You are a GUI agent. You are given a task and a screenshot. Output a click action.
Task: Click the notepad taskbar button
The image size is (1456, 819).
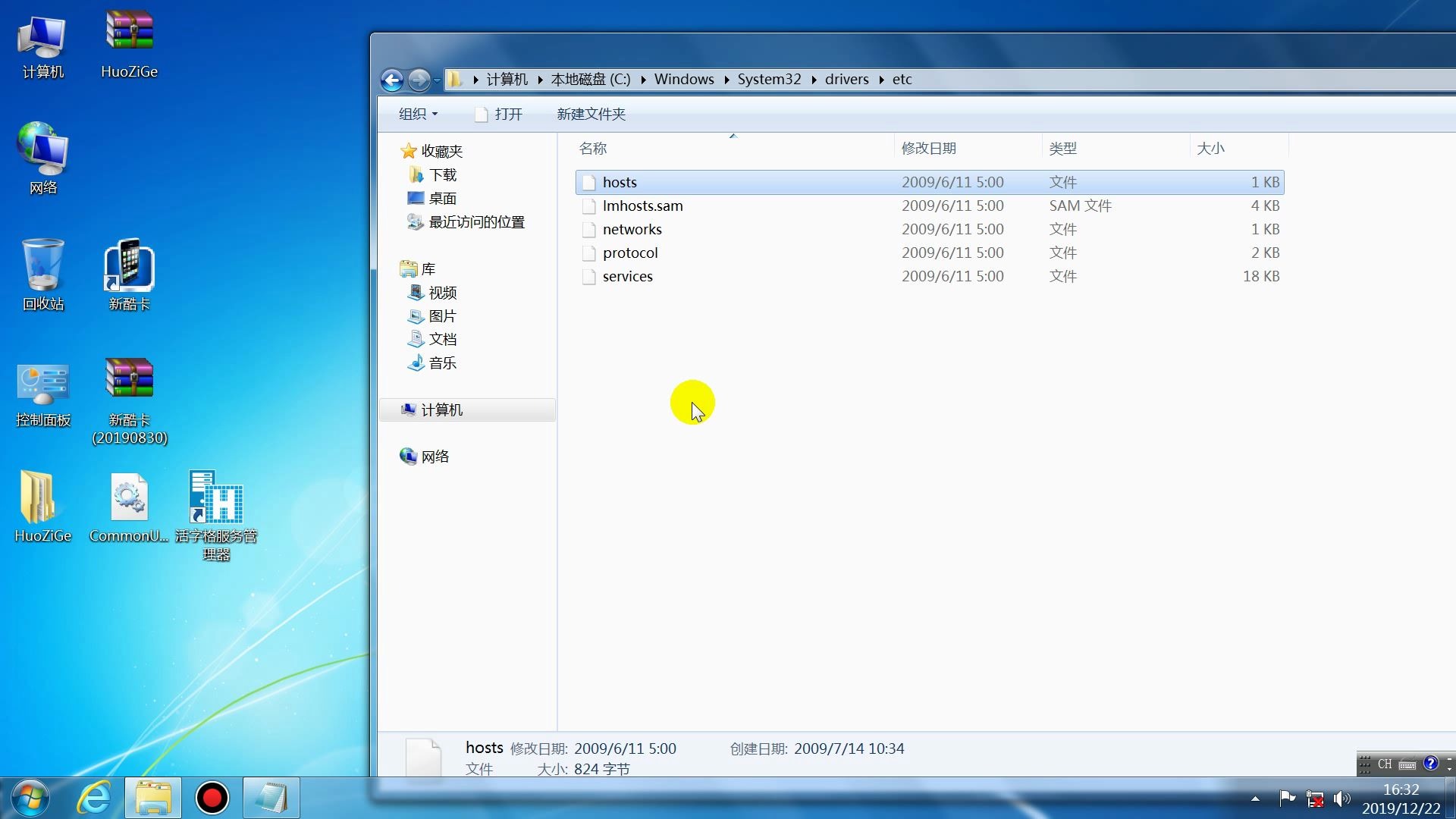click(x=271, y=798)
